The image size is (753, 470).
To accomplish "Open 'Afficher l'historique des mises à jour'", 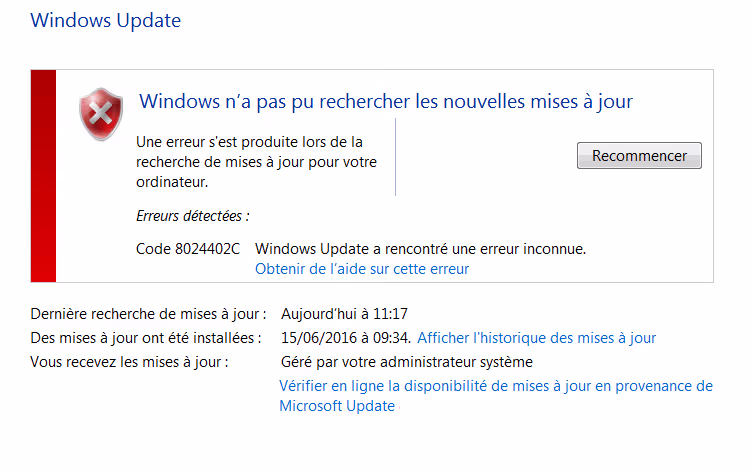I will click(x=536, y=338).
